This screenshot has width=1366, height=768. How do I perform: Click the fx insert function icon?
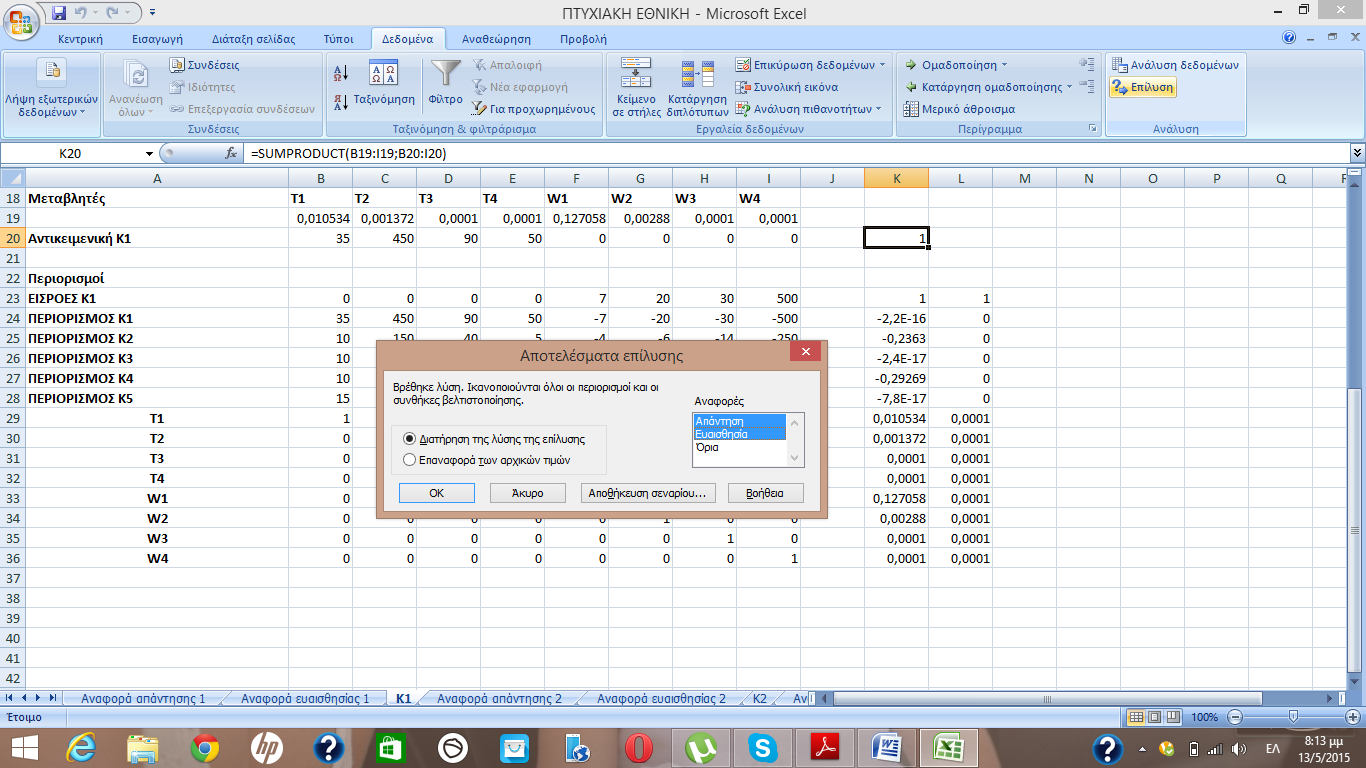click(231, 153)
